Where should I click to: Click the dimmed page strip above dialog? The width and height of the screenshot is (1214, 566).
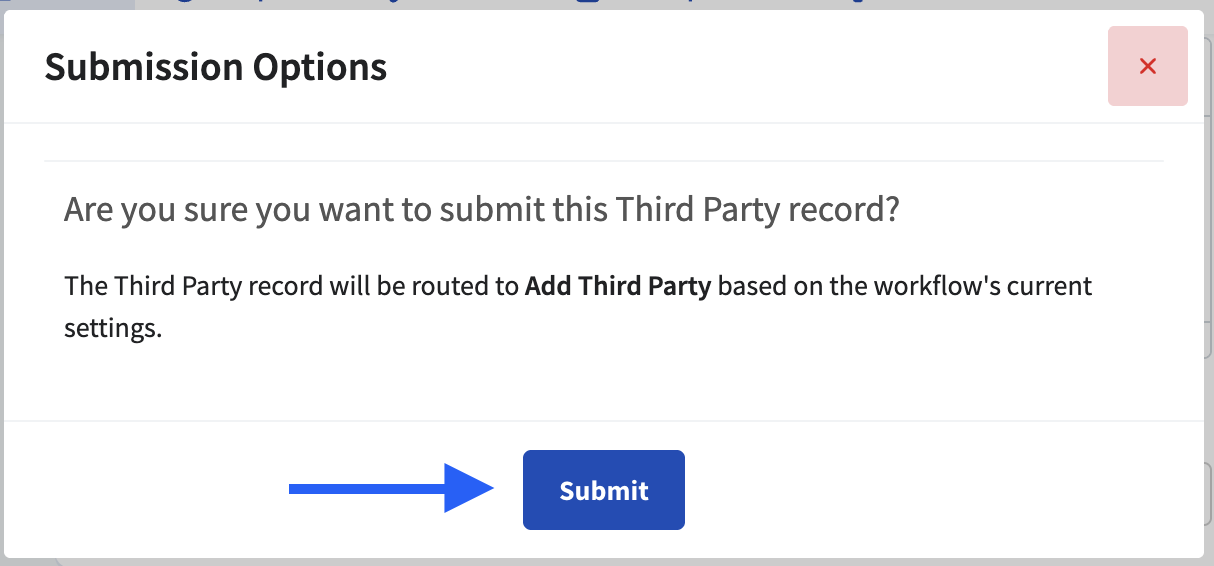600,4
